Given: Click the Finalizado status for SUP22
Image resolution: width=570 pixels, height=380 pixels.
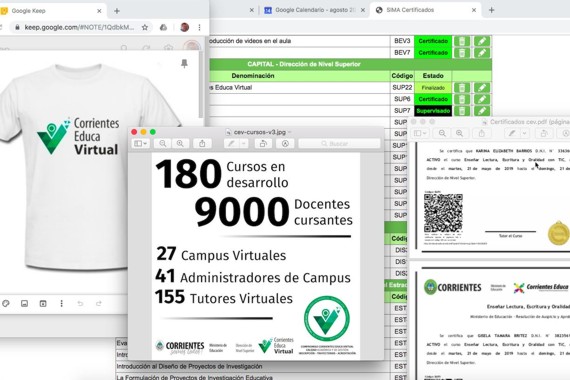Looking at the screenshot, I should [x=433, y=88].
